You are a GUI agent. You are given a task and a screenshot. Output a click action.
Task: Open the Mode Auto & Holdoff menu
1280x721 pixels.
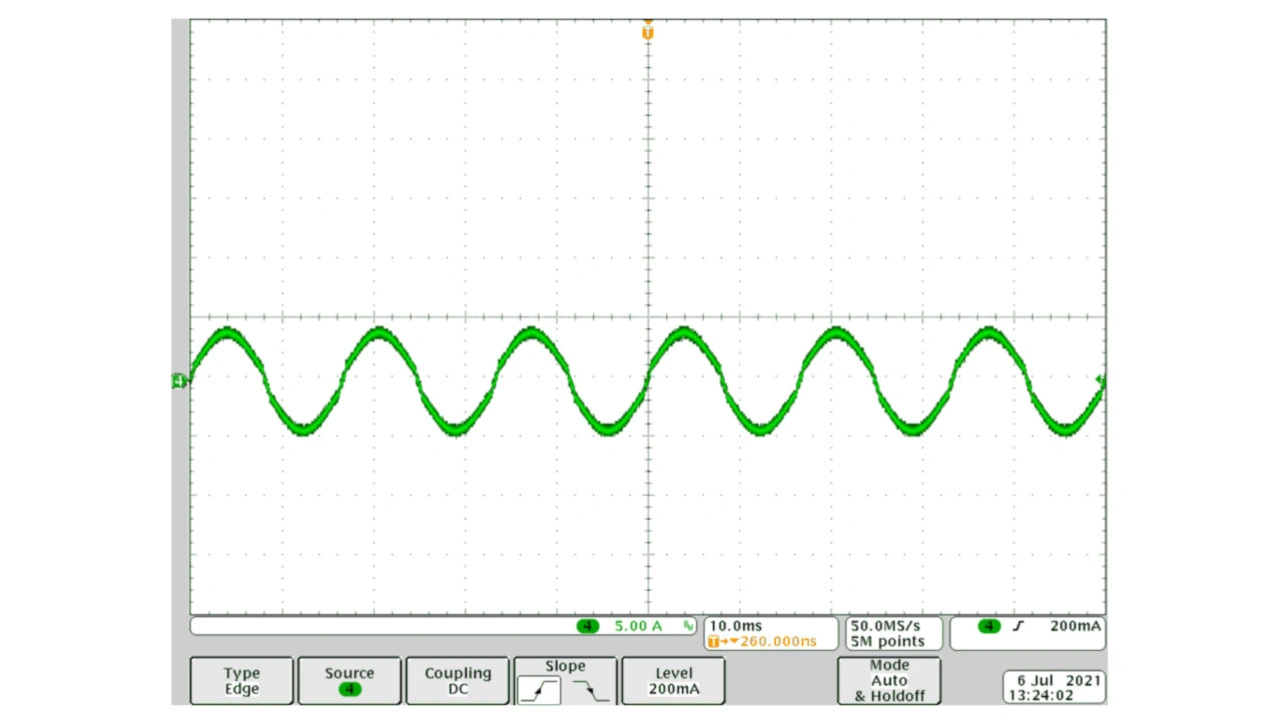click(888, 681)
